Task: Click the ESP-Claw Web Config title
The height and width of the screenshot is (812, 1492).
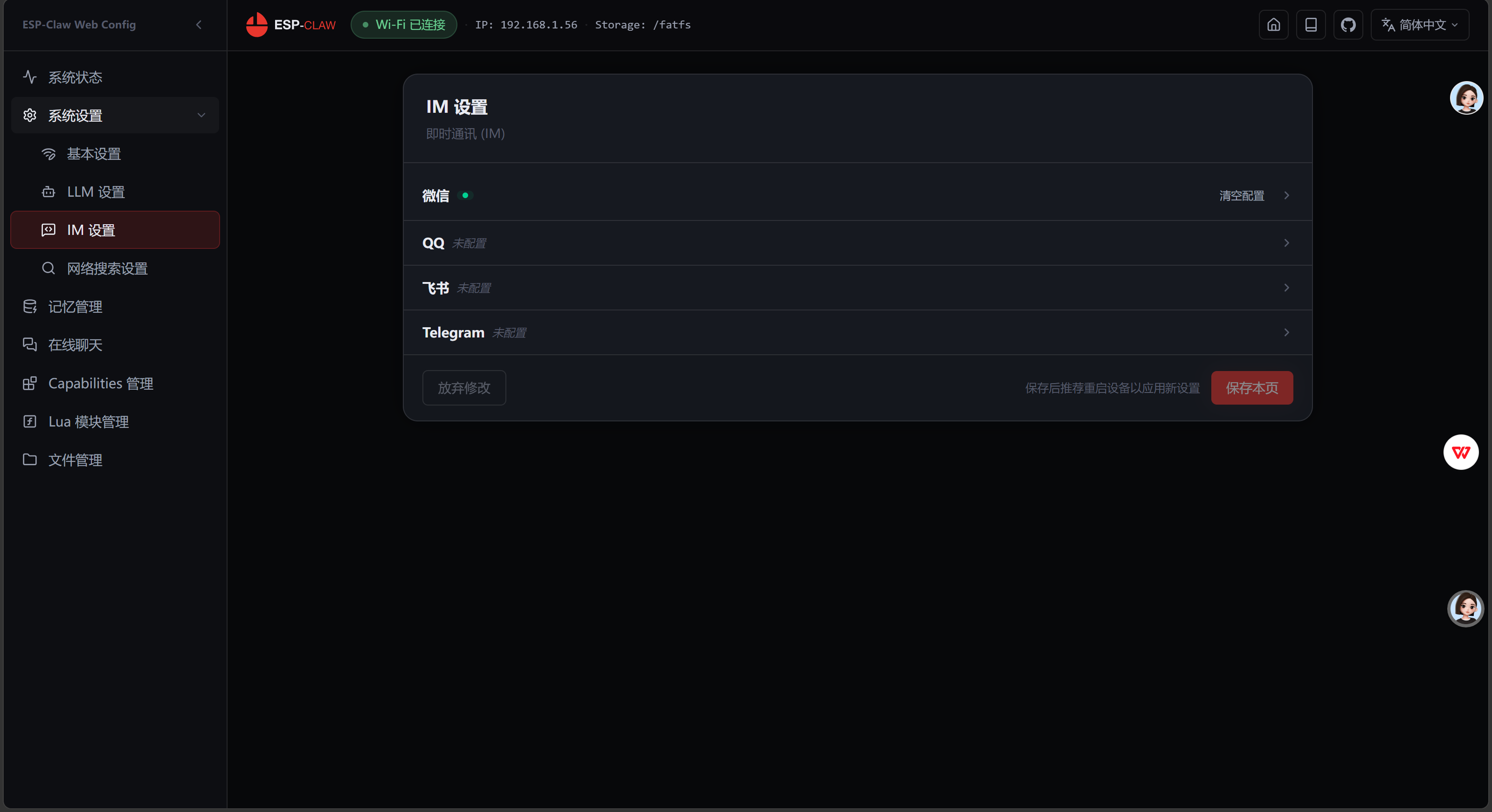Action: pos(79,25)
